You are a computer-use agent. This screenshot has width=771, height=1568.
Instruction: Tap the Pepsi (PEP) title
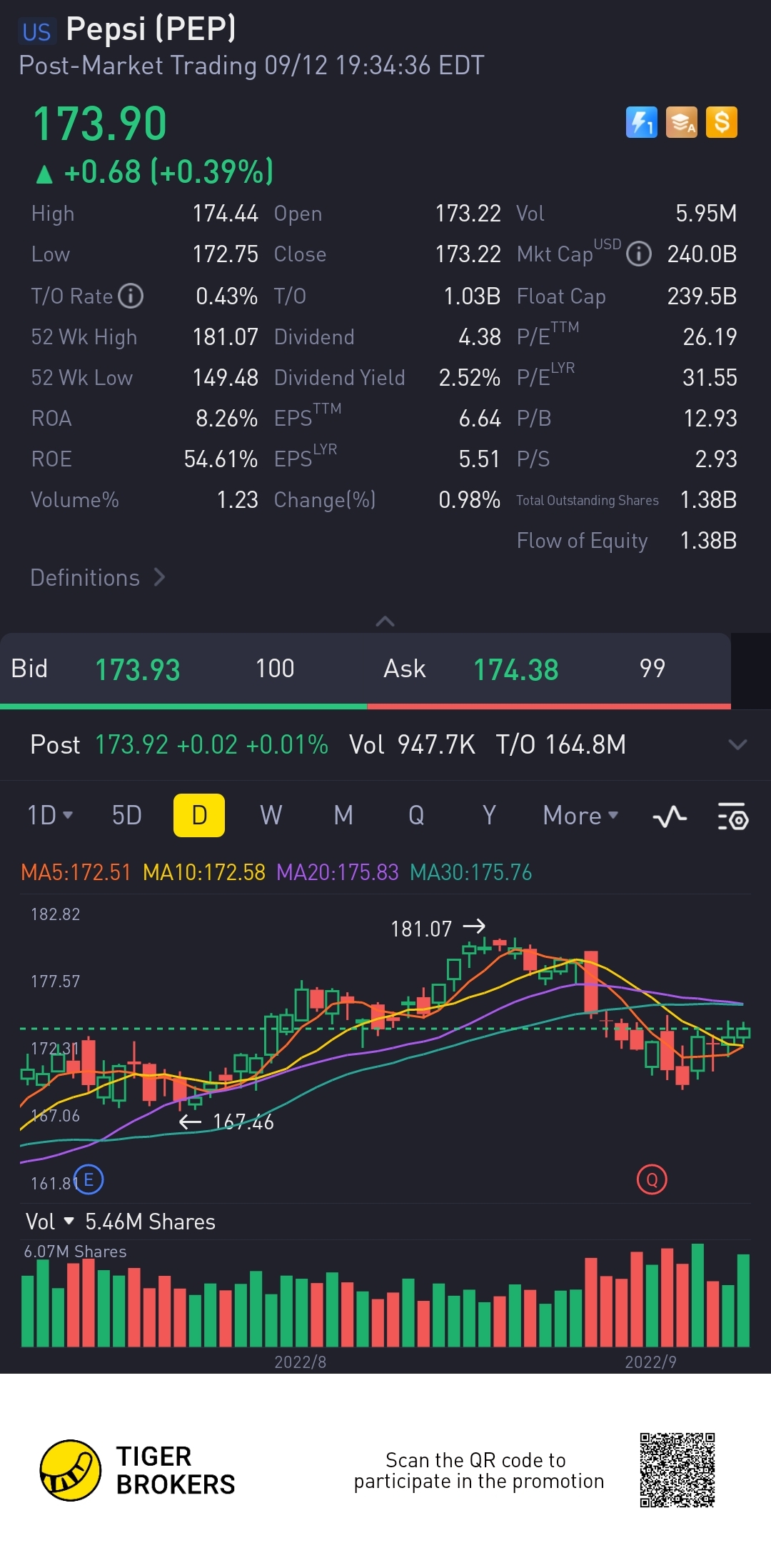(151, 29)
